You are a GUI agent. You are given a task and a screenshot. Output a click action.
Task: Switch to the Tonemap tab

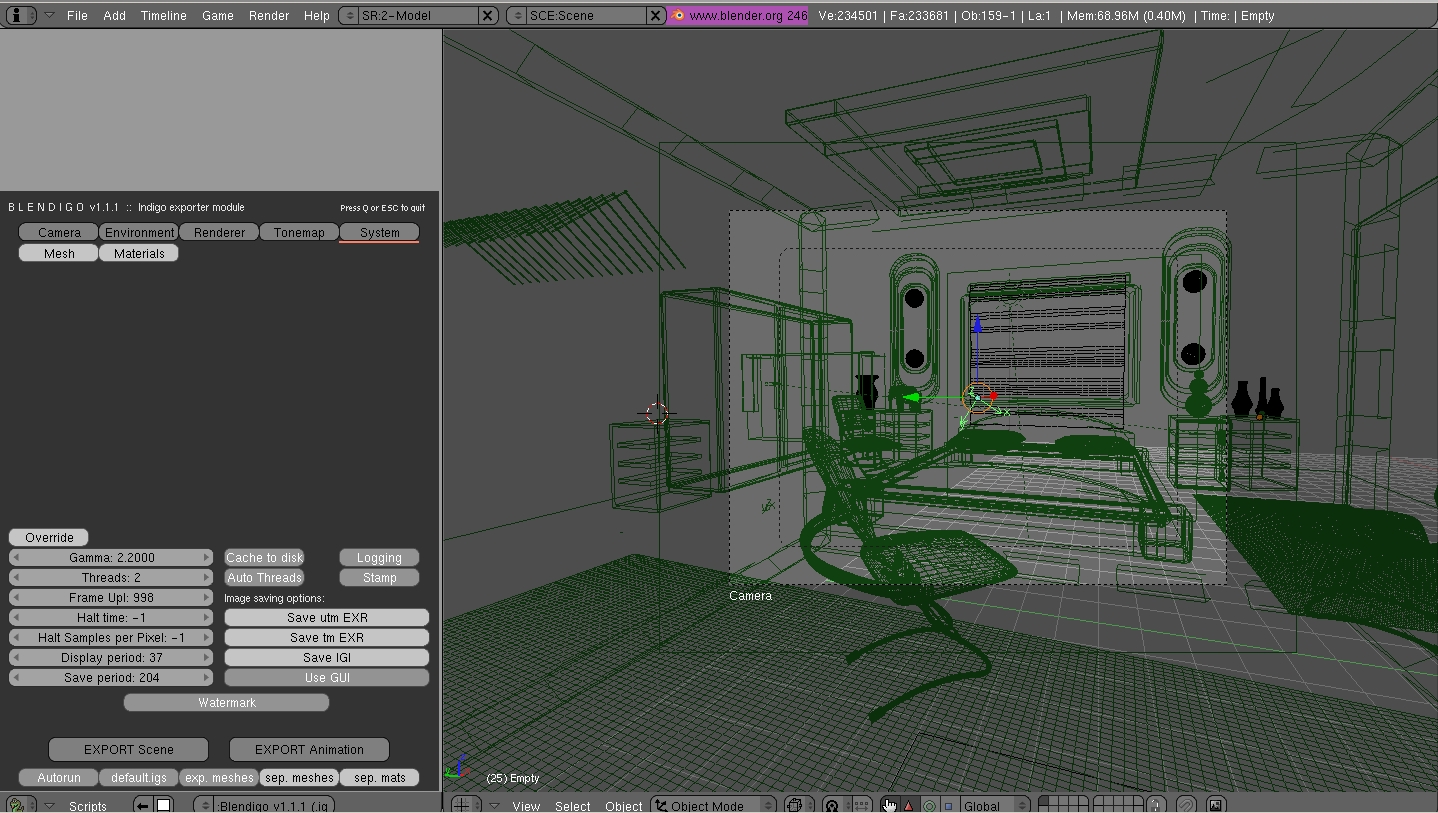[299, 232]
